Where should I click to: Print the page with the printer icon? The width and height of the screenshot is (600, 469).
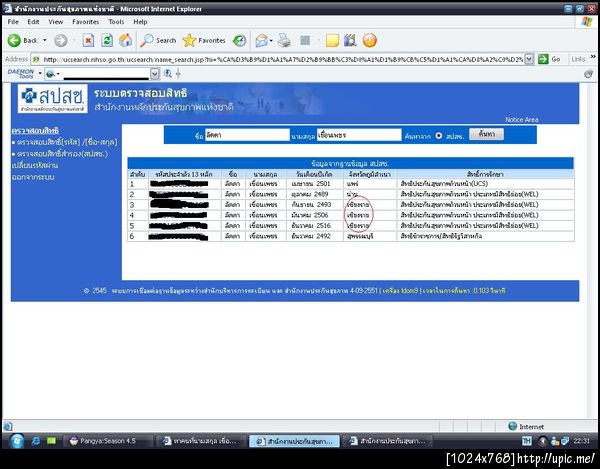click(x=284, y=40)
